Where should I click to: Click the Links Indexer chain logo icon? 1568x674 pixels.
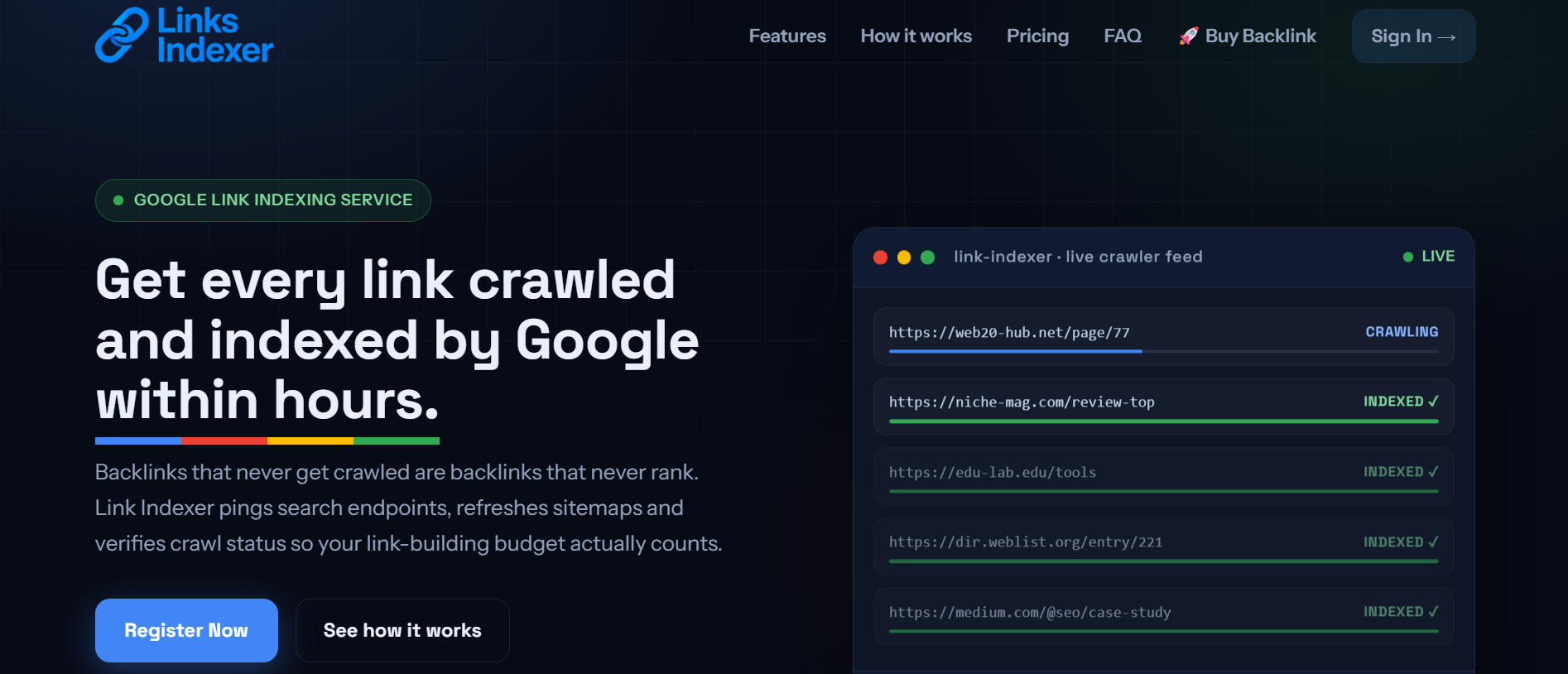pyautogui.click(x=123, y=35)
